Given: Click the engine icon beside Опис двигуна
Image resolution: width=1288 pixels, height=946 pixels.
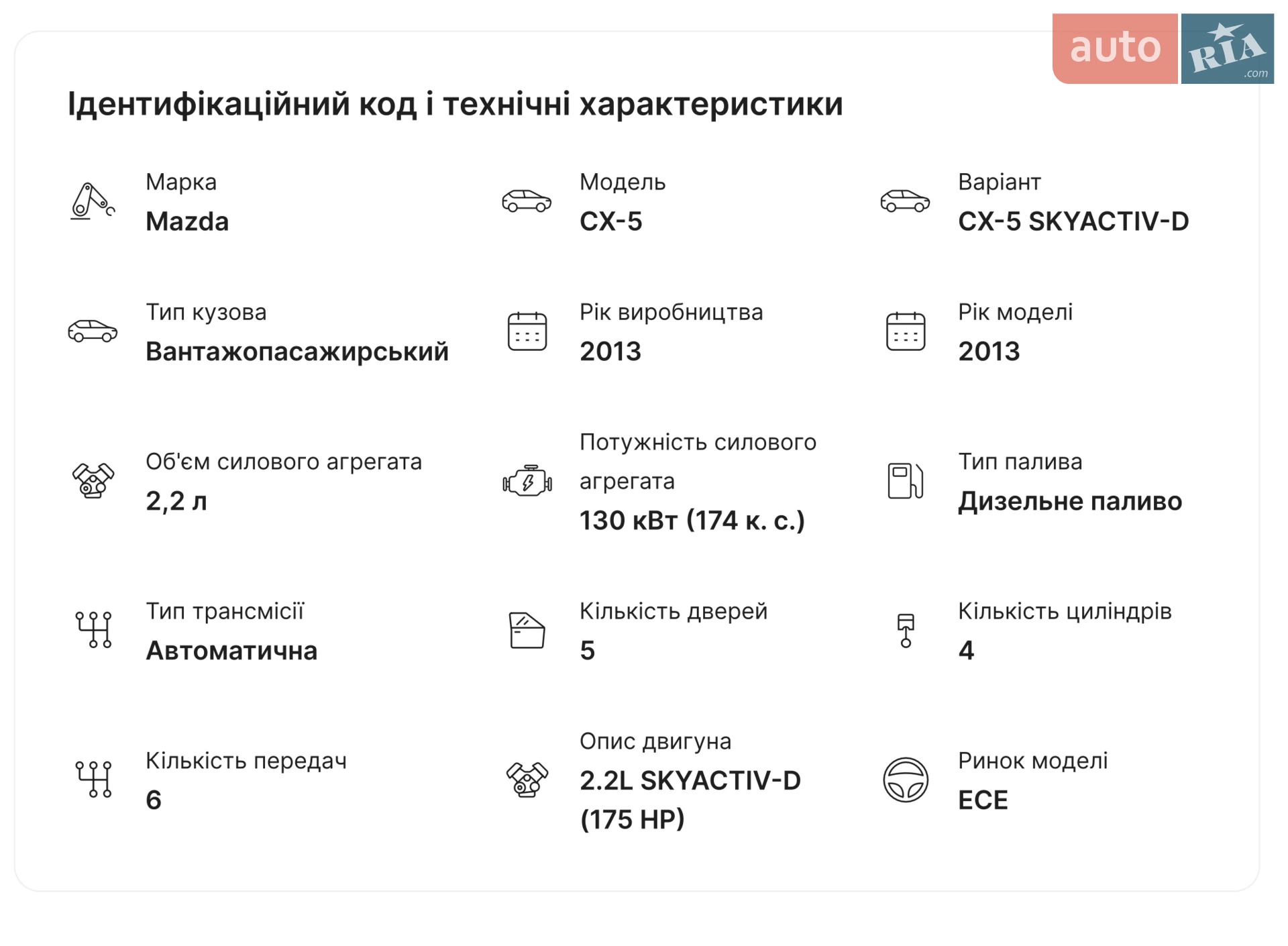Looking at the screenshot, I should [527, 780].
